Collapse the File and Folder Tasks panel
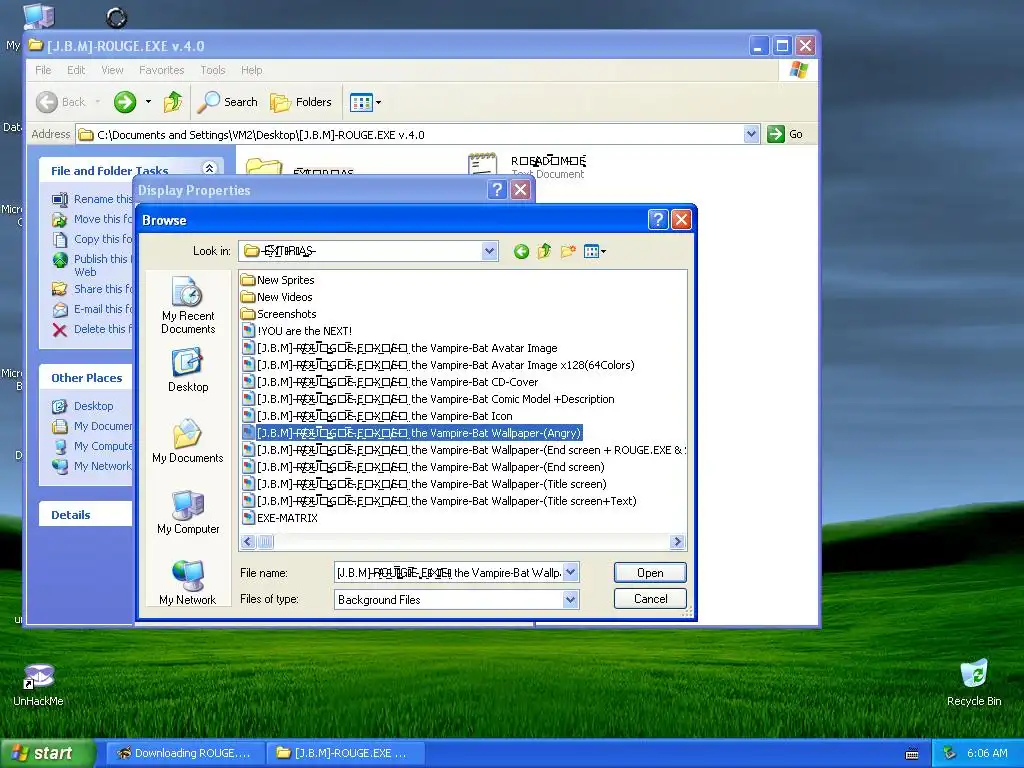Image resolution: width=1024 pixels, height=768 pixels. coord(209,168)
